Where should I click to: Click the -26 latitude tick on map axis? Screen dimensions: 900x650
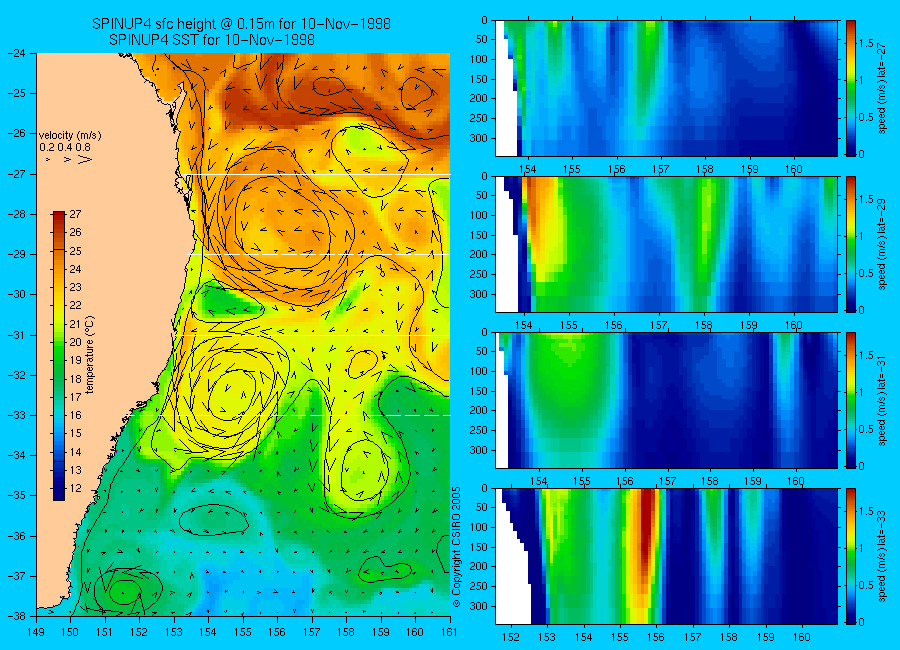[x=16, y=133]
